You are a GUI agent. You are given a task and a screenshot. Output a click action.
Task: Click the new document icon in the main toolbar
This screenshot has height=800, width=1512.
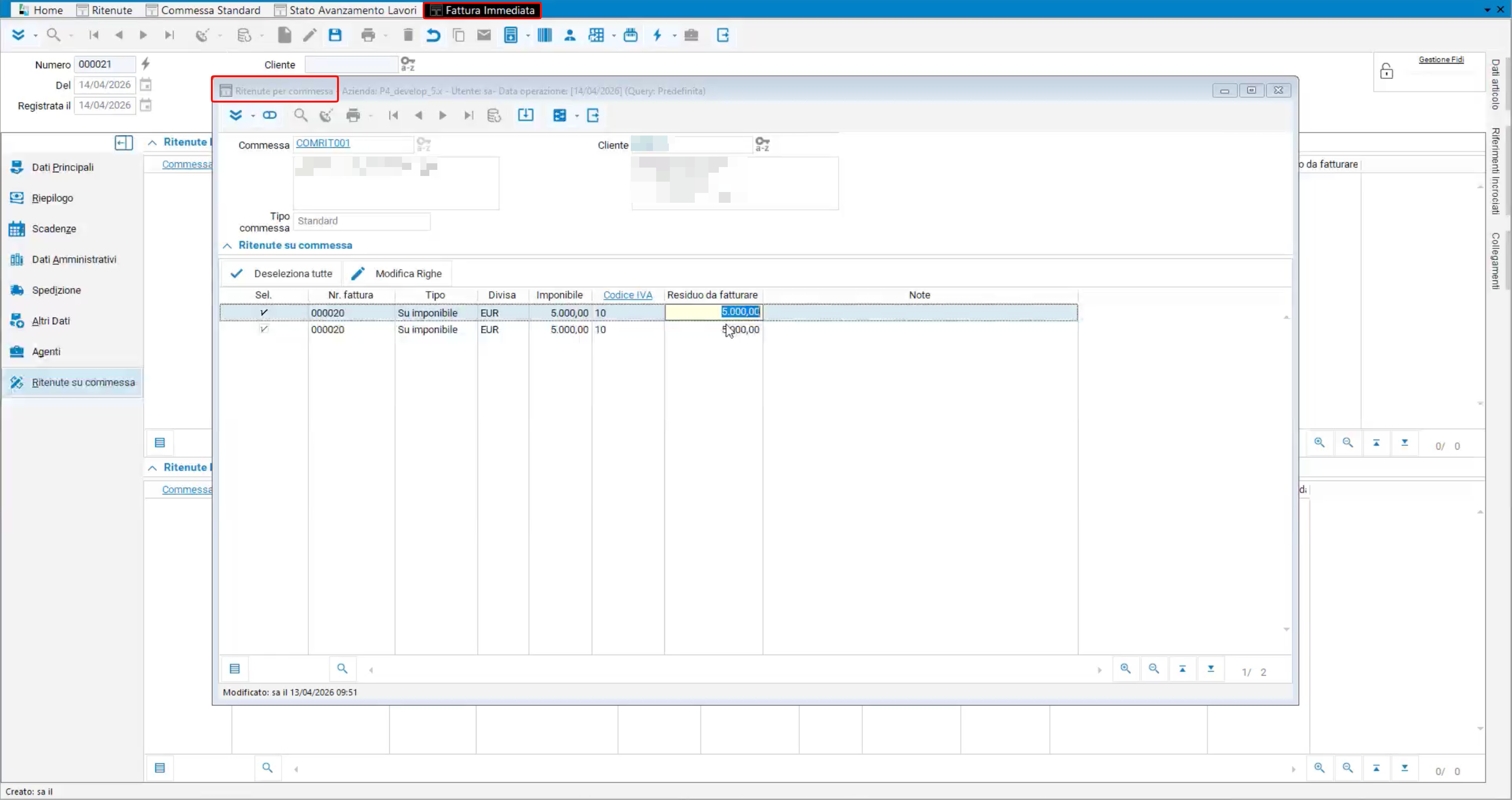(285, 35)
